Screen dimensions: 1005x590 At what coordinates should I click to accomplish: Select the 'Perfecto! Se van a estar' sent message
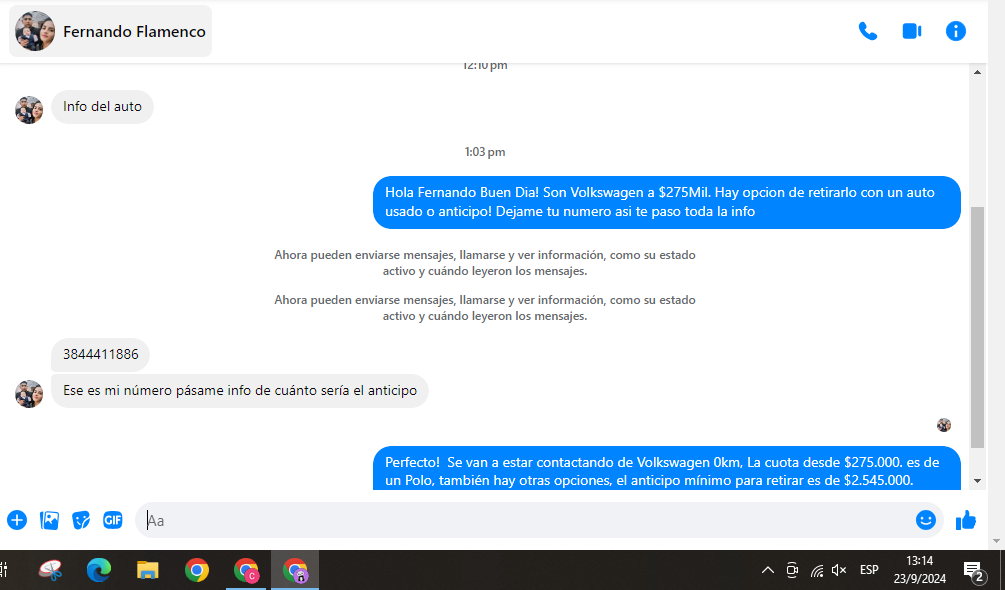pyautogui.click(x=667, y=470)
